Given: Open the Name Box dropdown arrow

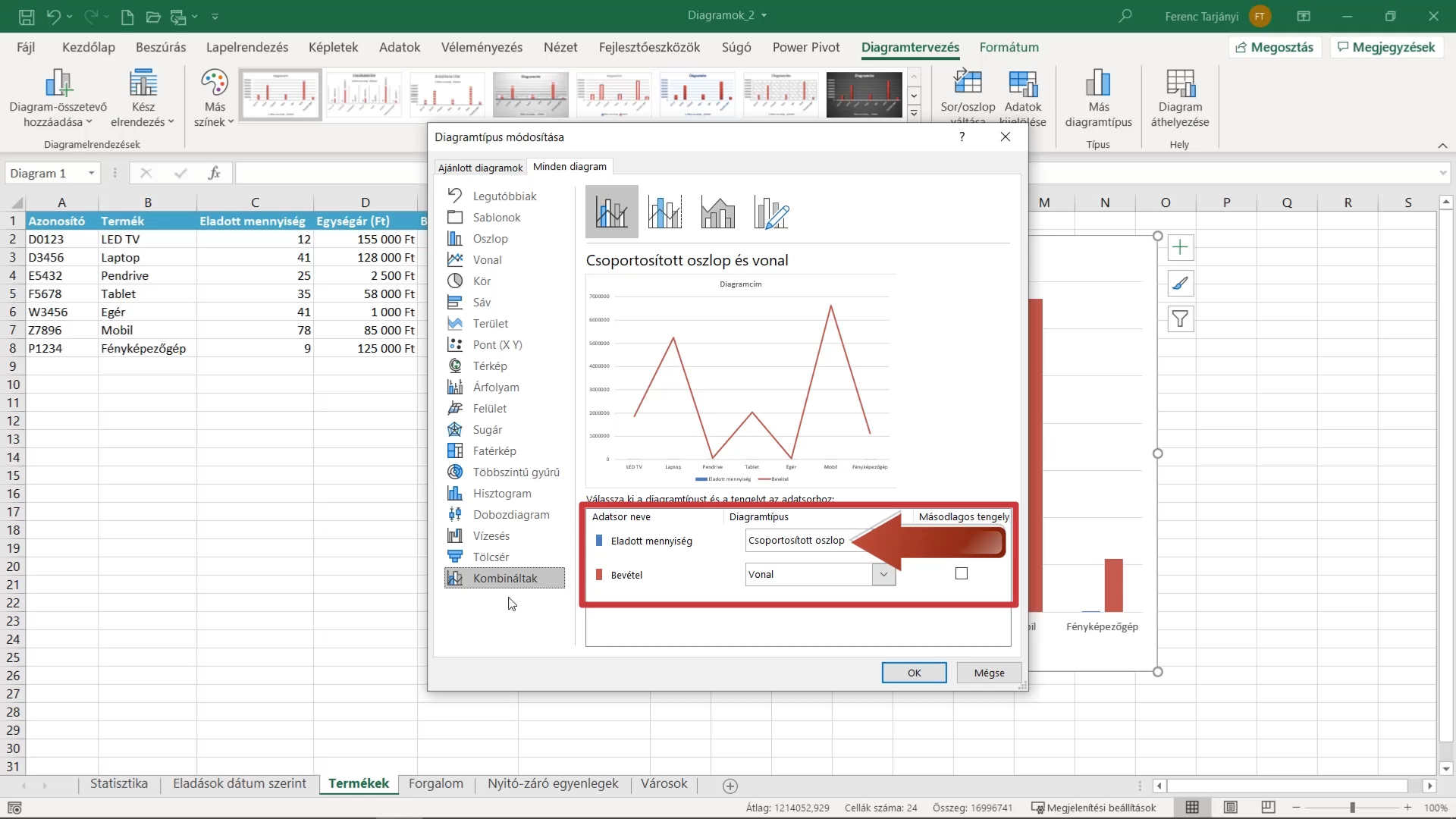Looking at the screenshot, I should (x=91, y=174).
